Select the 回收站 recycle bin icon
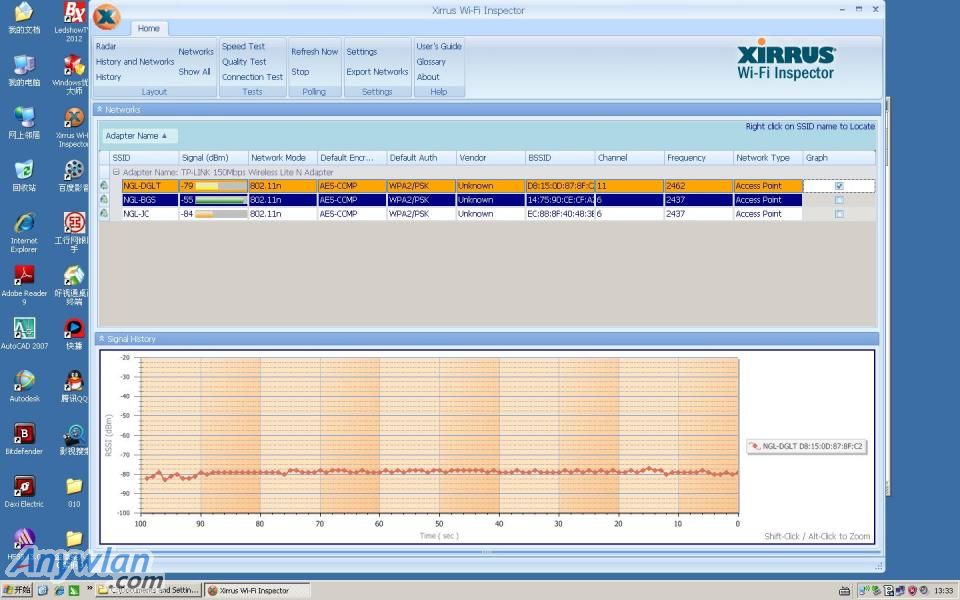The image size is (960, 600). tap(24, 176)
